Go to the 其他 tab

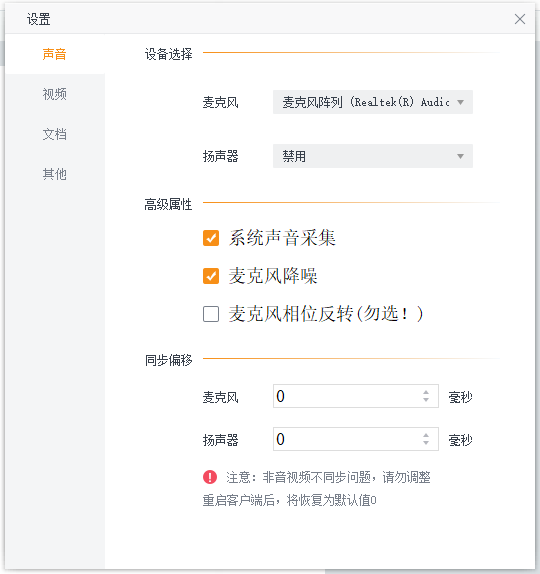[55, 174]
